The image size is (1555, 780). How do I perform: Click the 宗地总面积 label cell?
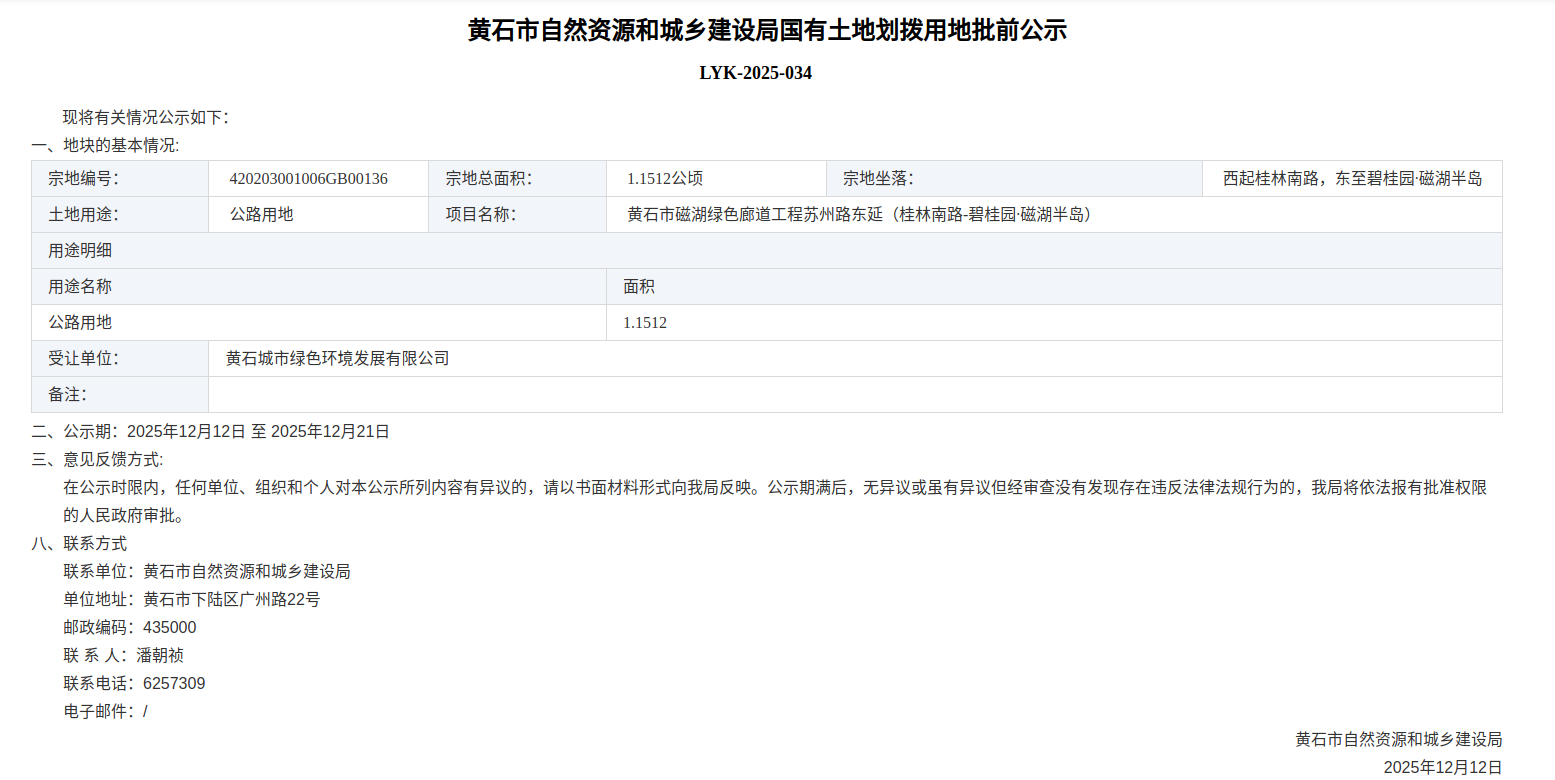coord(488,179)
